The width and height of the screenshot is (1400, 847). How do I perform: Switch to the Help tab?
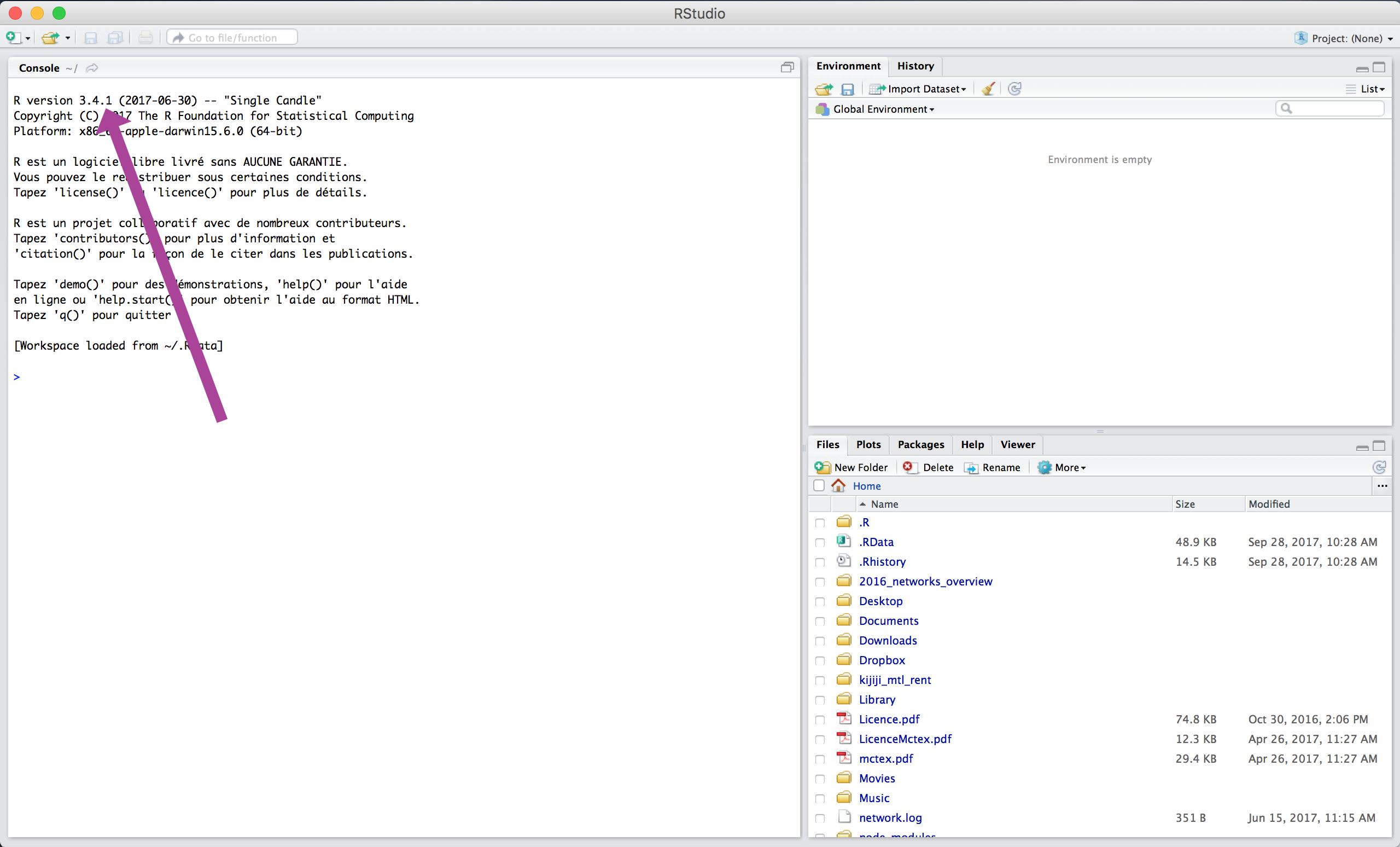point(972,444)
